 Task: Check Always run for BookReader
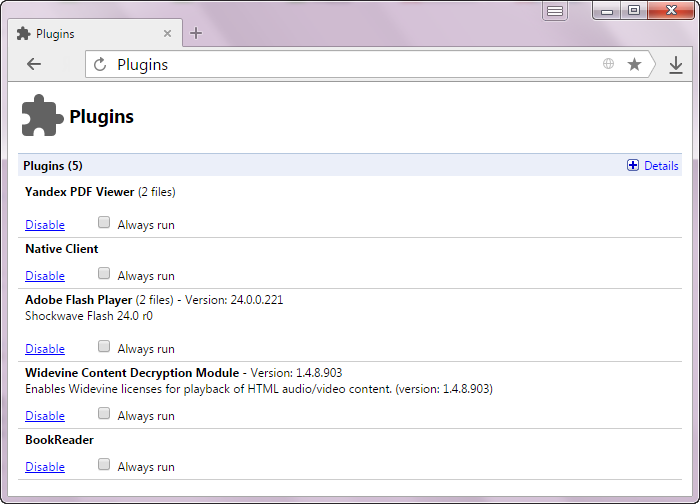coord(104,464)
